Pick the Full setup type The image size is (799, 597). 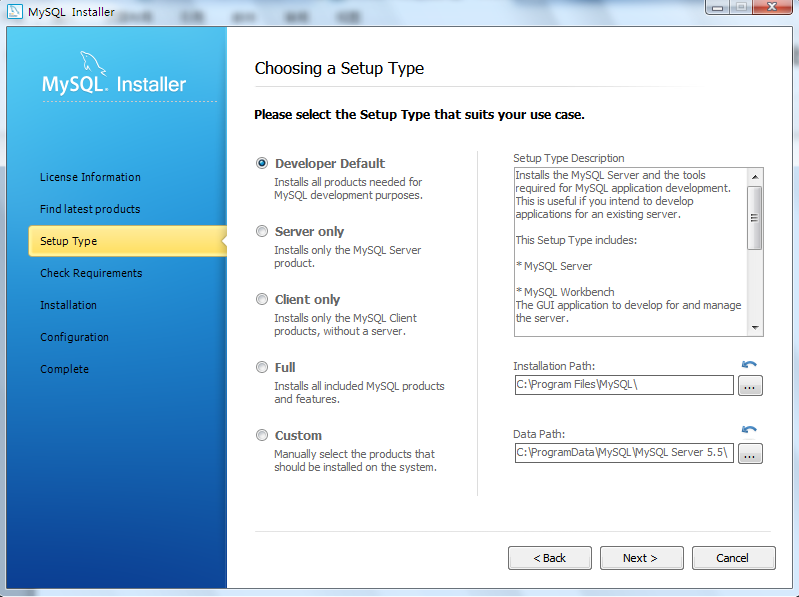pos(262,367)
